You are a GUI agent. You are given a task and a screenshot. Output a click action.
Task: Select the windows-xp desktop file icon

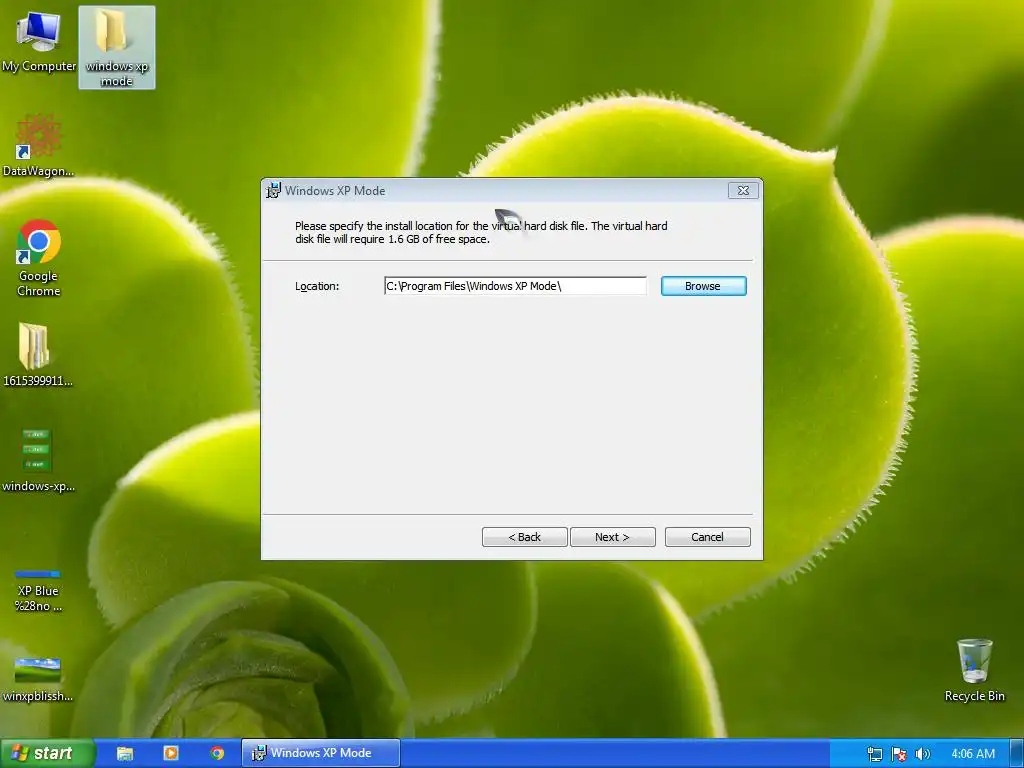point(38,460)
